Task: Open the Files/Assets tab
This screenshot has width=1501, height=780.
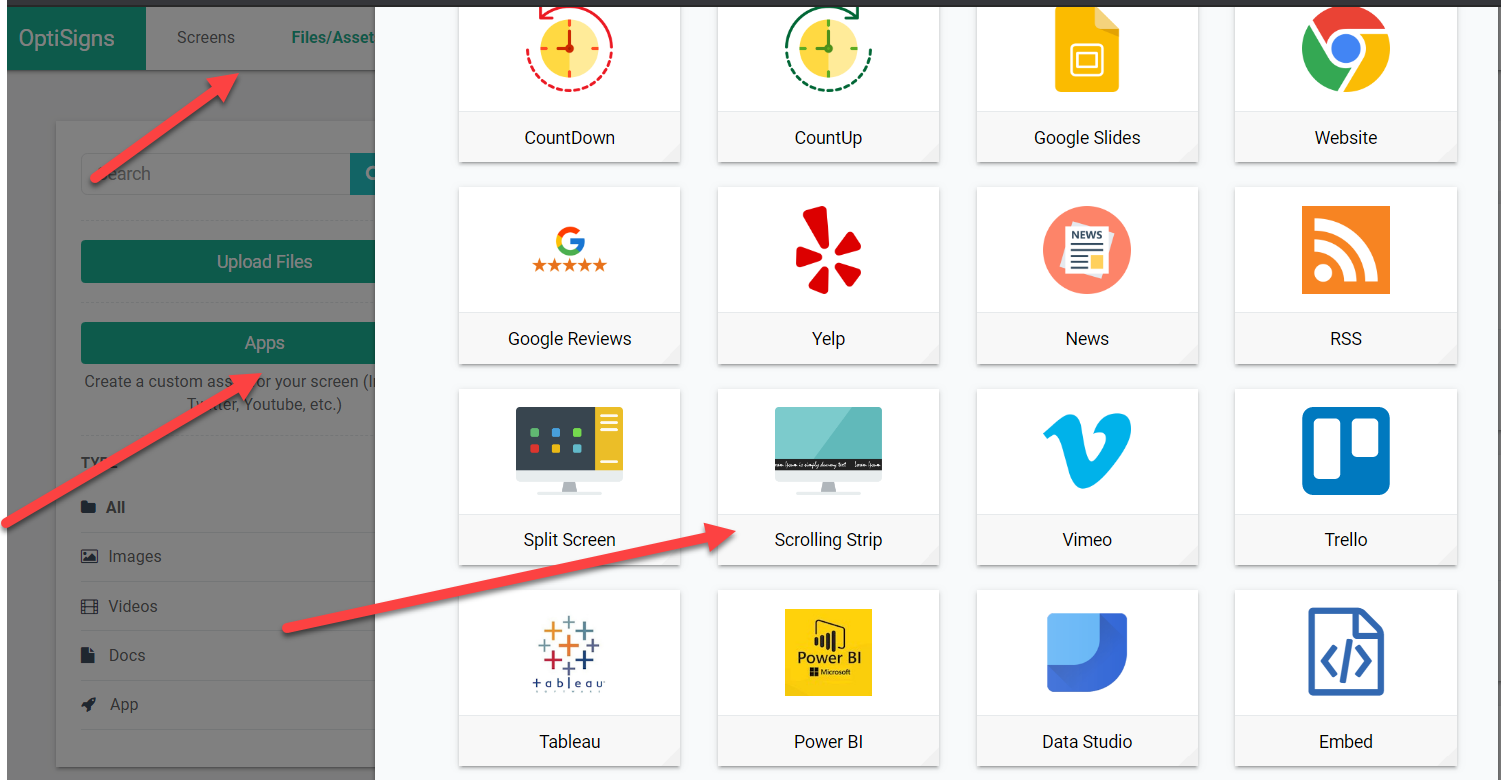Action: click(332, 38)
